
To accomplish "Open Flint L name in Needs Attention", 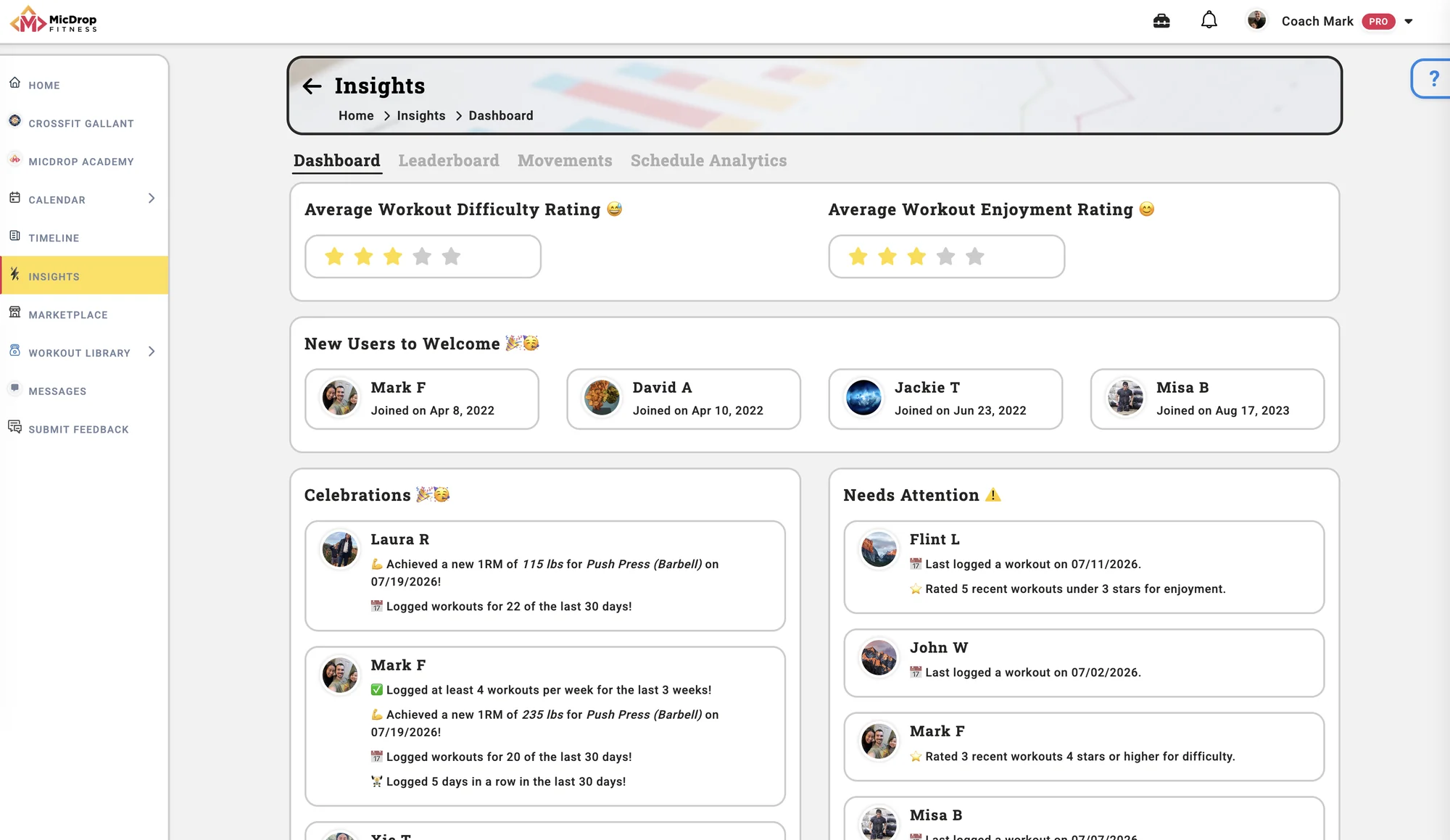I will point(935,540).
